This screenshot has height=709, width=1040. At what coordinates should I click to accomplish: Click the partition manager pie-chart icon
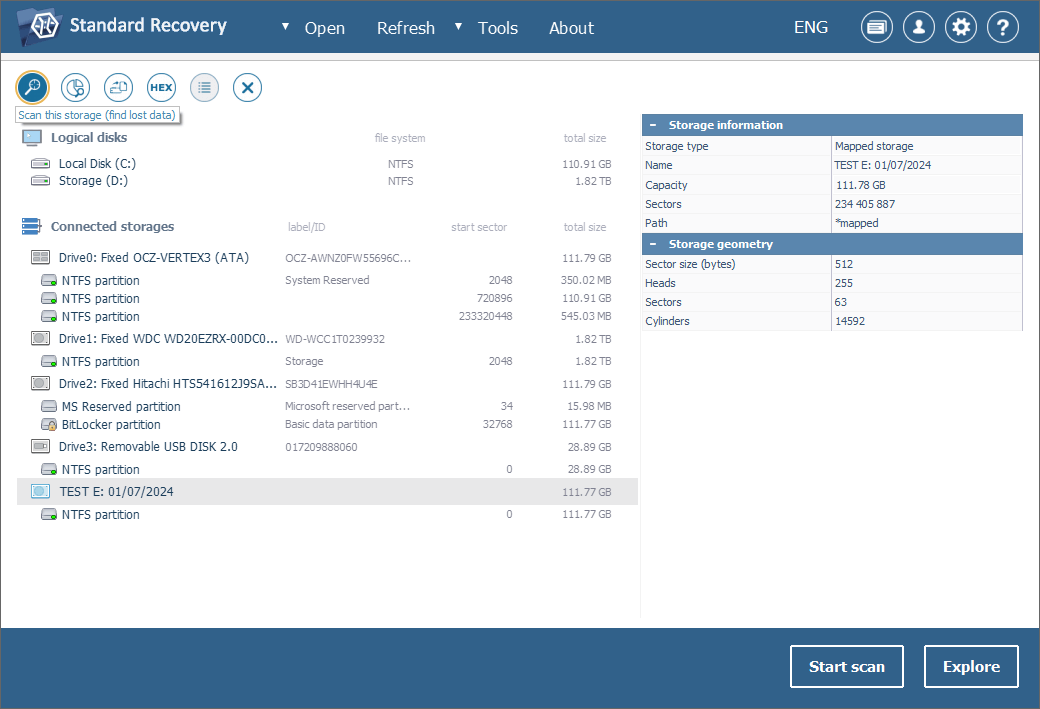coord(75,88)
